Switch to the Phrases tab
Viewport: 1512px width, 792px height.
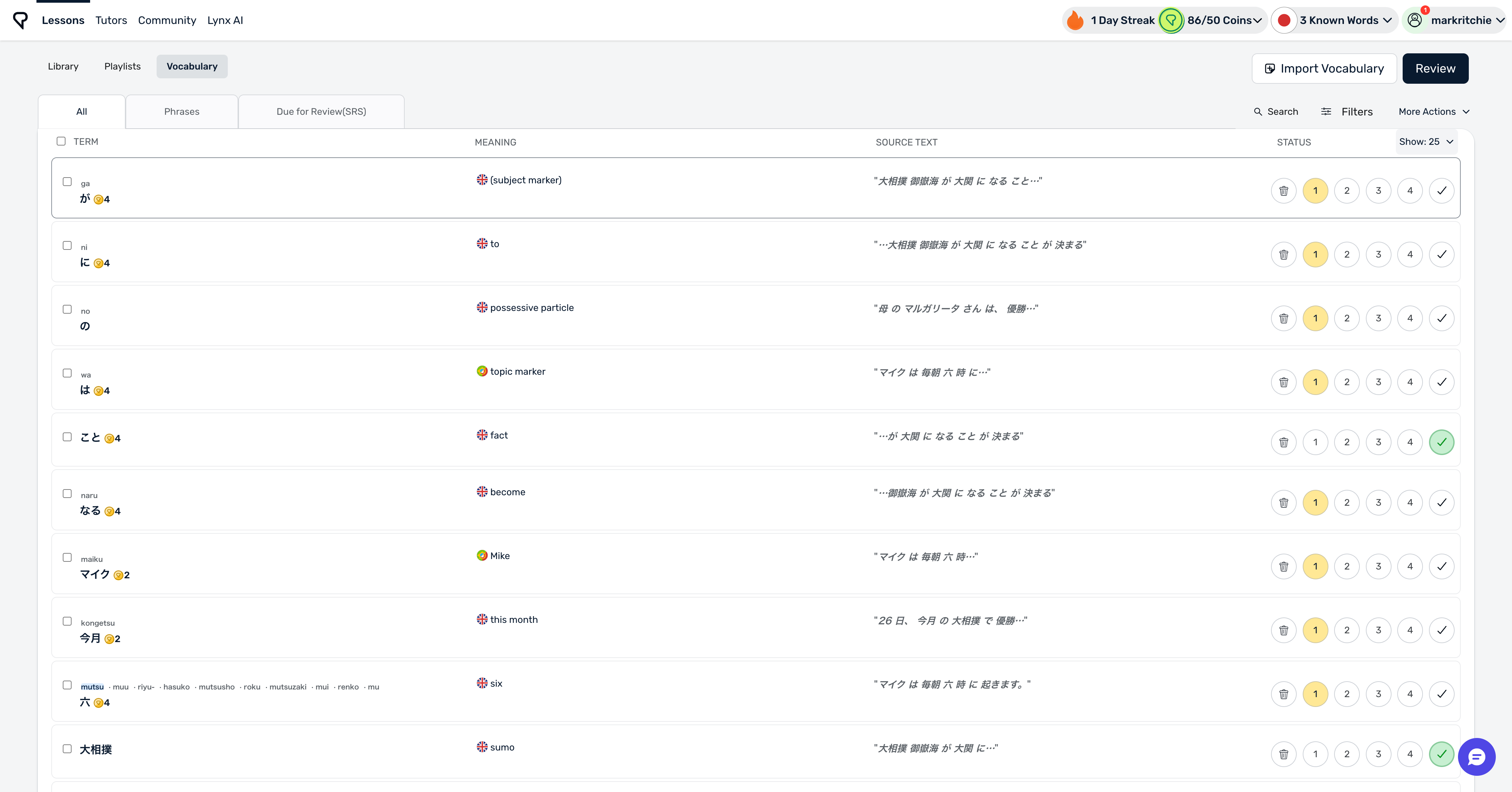point(181,111)
